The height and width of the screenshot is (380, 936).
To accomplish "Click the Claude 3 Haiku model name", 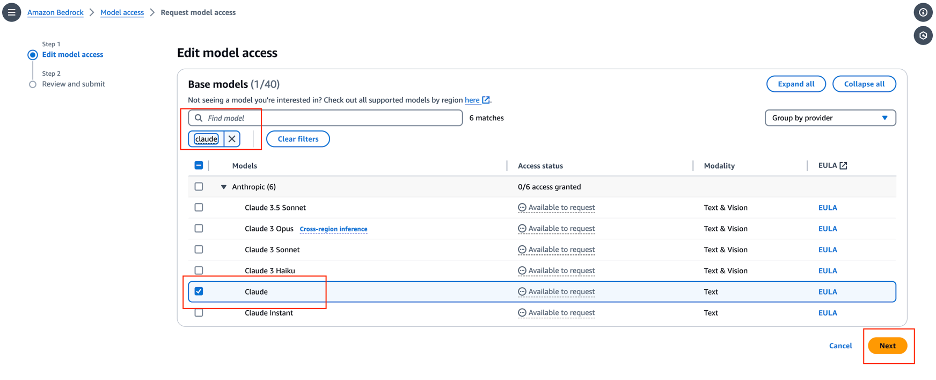I will (270, 270).
